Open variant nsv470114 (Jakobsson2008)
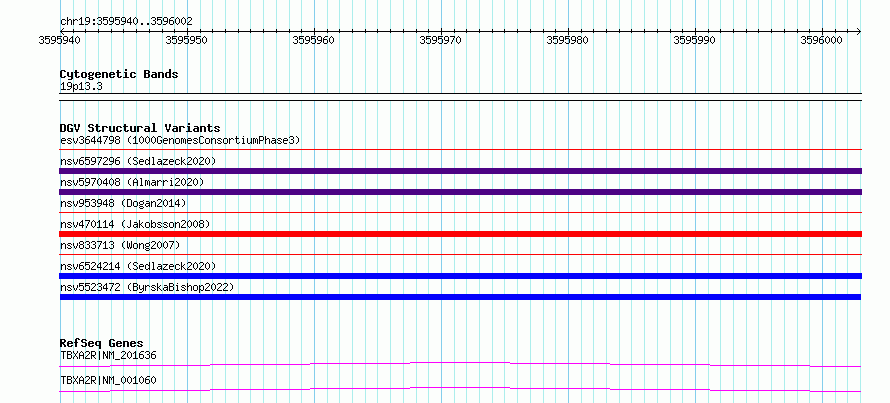This screenshot has width=890, height=403. pos(135,224)
